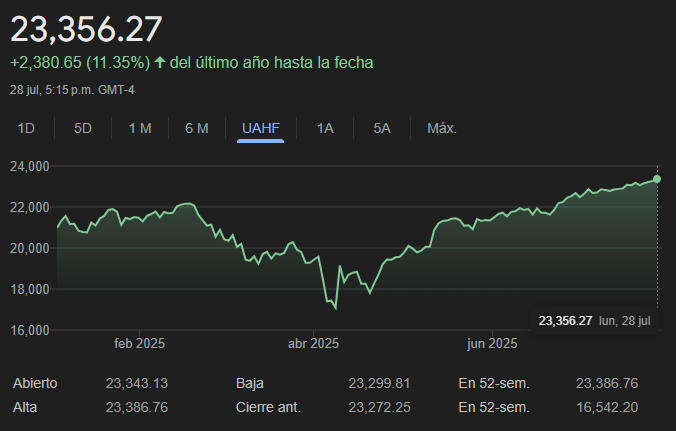This screenshot has height=431, width=676.
Task: Click the 16,000 axis label
Action: pos(30,331)
